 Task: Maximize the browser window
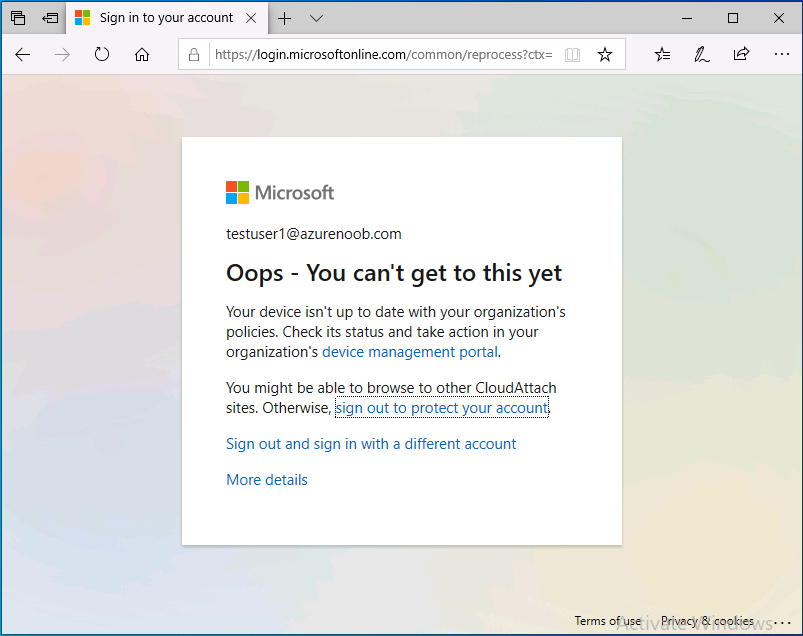click(733, 18)
